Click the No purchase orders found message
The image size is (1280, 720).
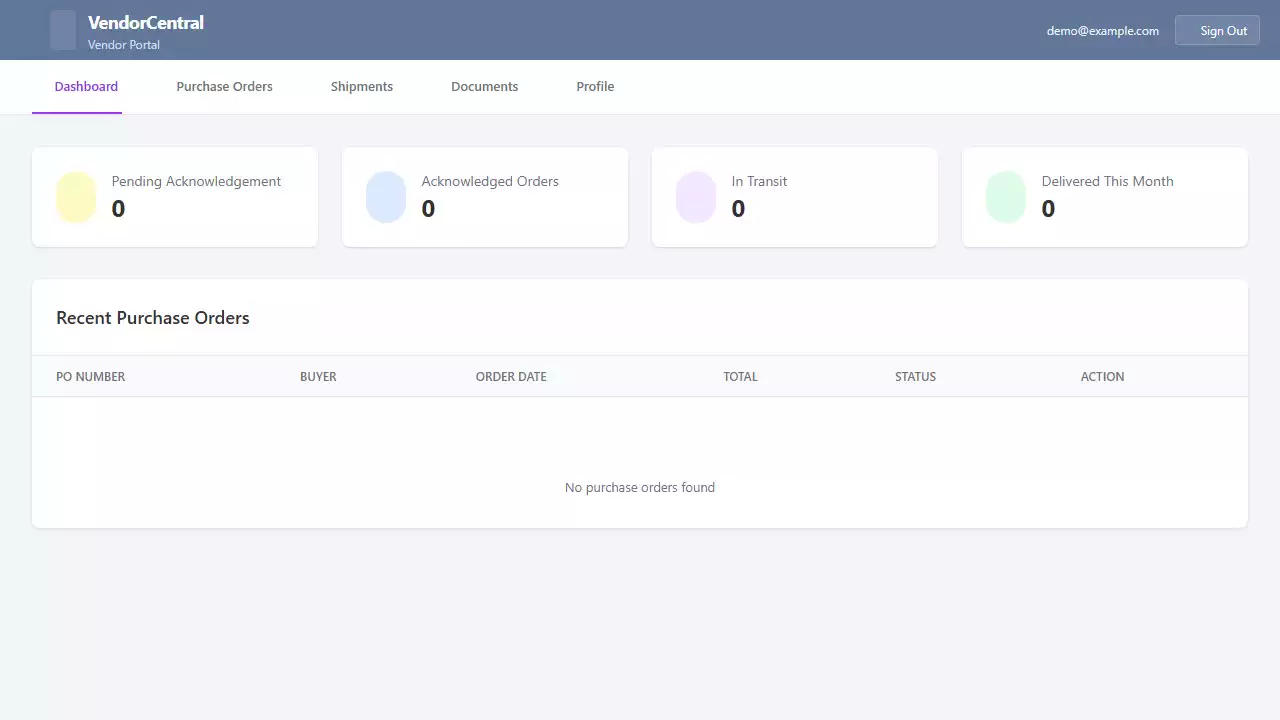(x=640, y=487)
